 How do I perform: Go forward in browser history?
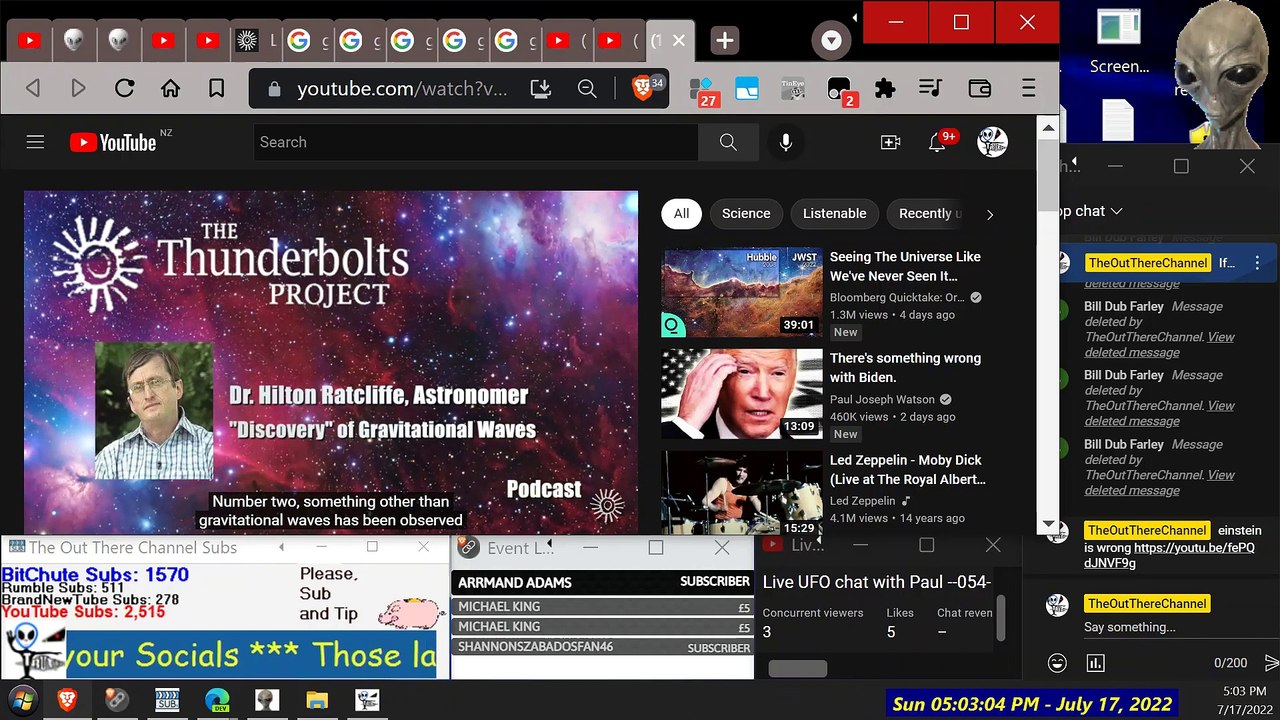click(78, 89)
